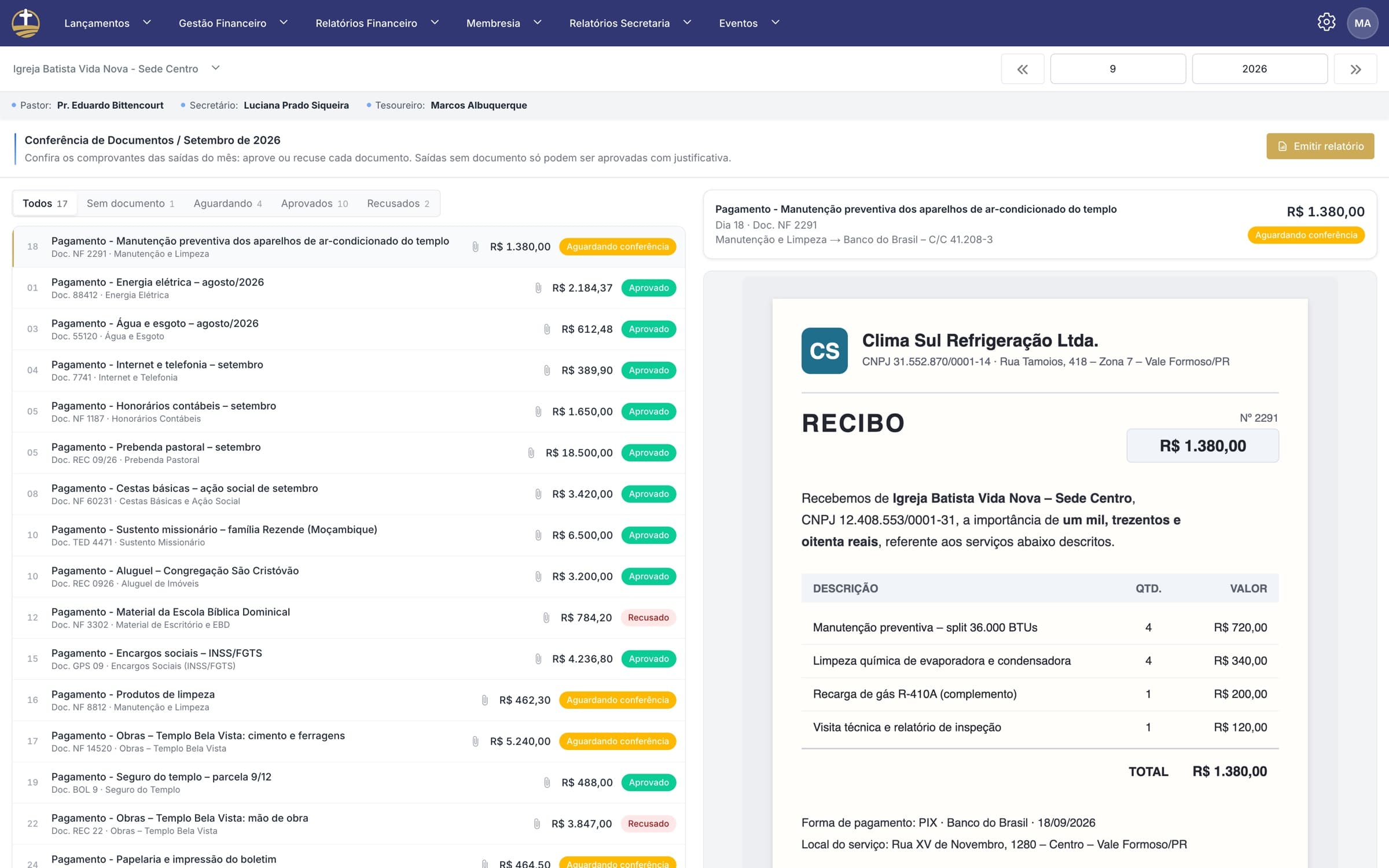Image resolution: width=1389 pixels, height=868 pixels.
Task: Click Aguardando conferência badge on Produtos de limpeza
Action: point(618,700)
